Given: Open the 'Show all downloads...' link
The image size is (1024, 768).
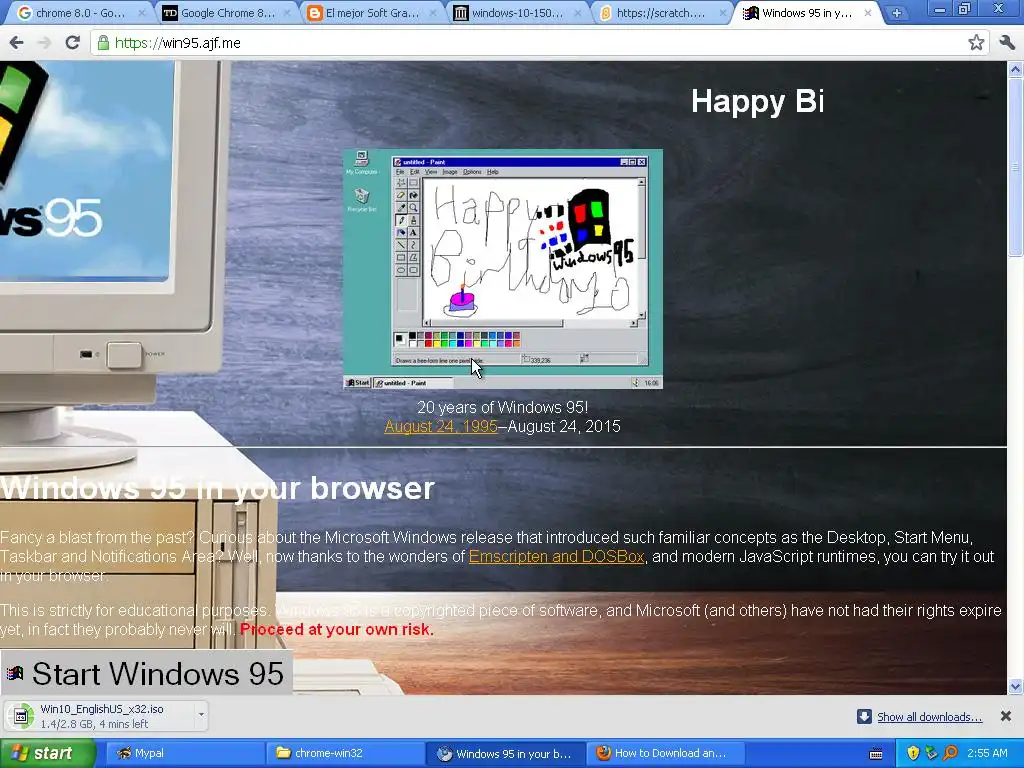Looking at the screenshot, I should (929, 717).
